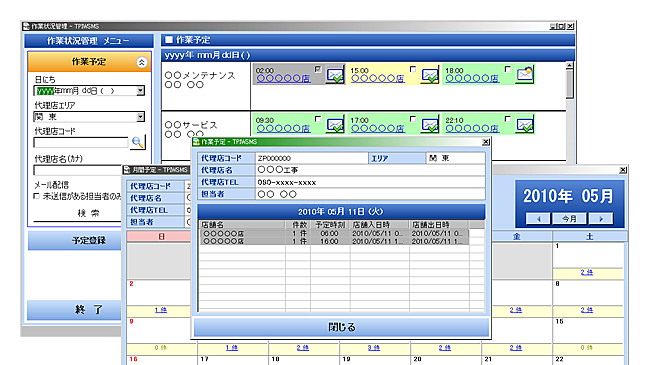Click the mail-sent icon for 02:00 entry
The width and height of the screenshot is (650, 365).
point(335,75)
